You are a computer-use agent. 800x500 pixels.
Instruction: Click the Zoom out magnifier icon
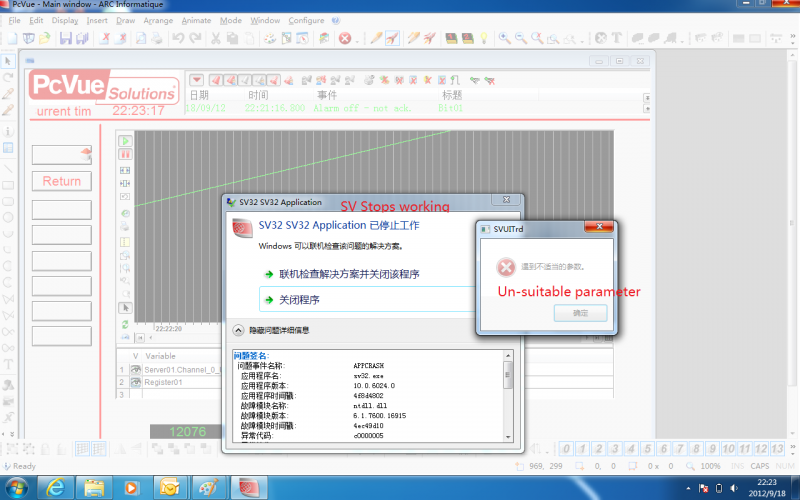click(521, 38)
